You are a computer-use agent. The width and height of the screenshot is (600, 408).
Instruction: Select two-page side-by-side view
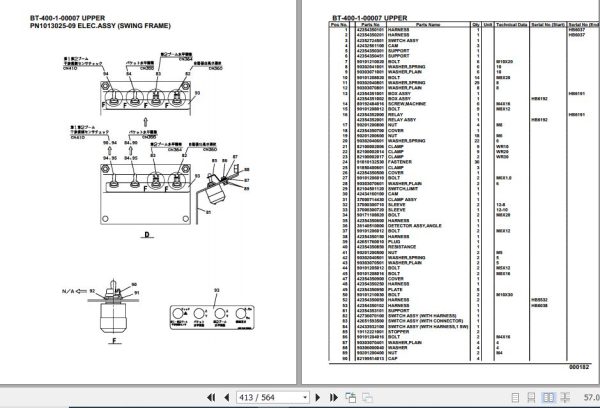[548, 398]
